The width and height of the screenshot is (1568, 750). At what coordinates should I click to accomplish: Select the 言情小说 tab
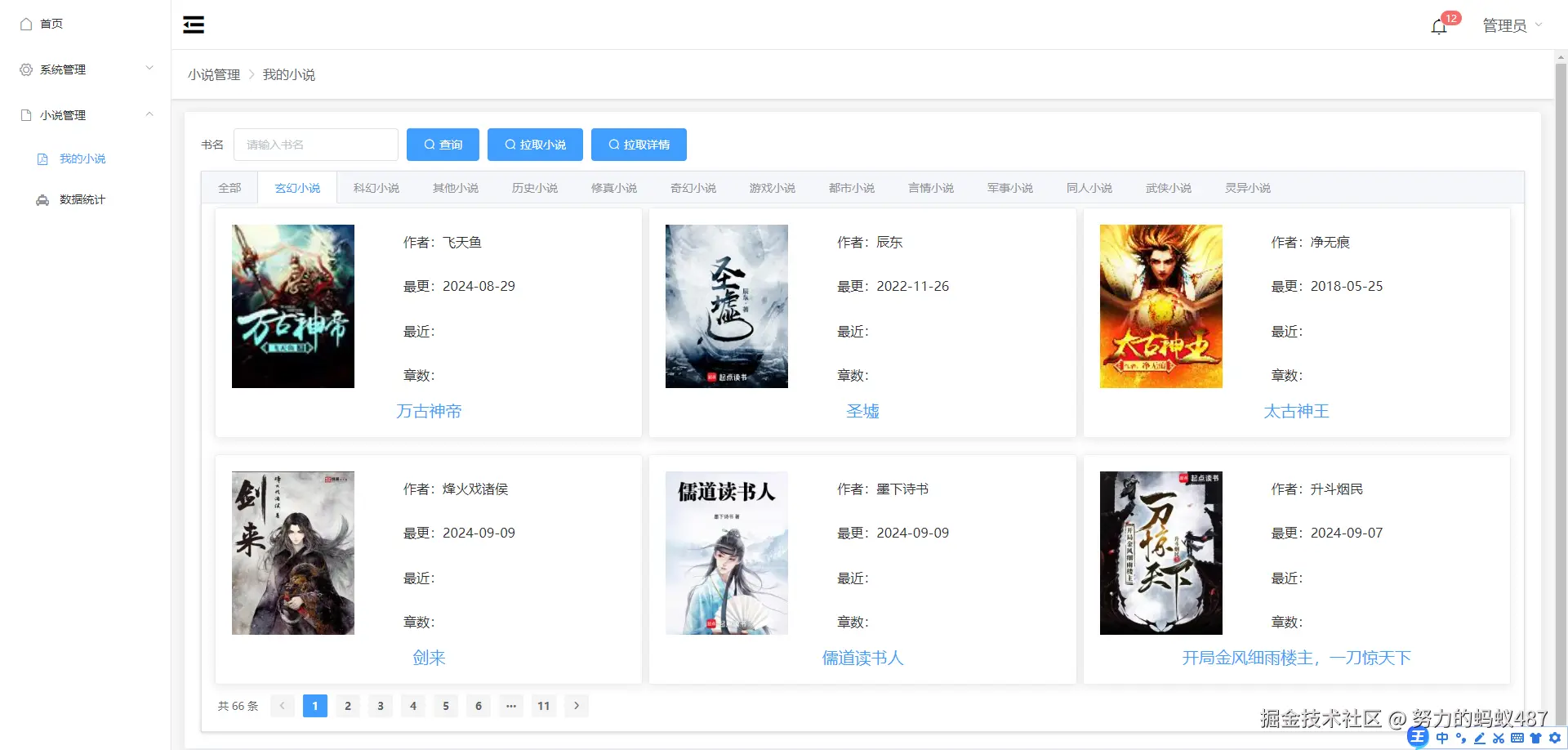(x=931, y=188)
